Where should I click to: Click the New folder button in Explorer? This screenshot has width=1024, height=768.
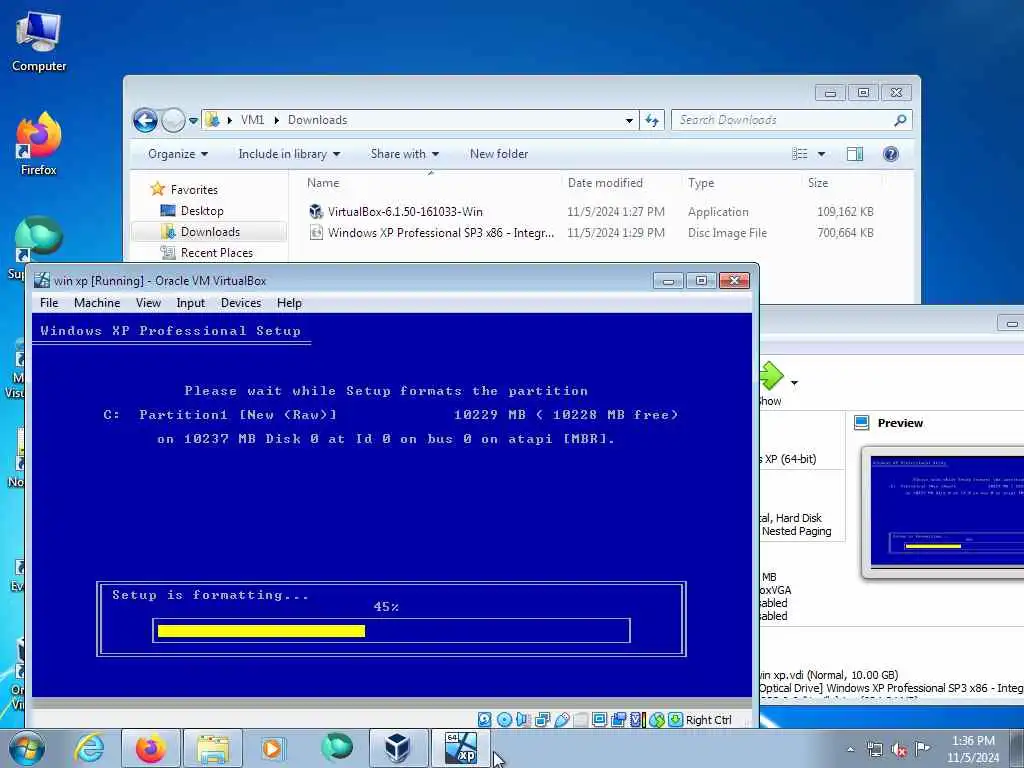coord(499,154)
